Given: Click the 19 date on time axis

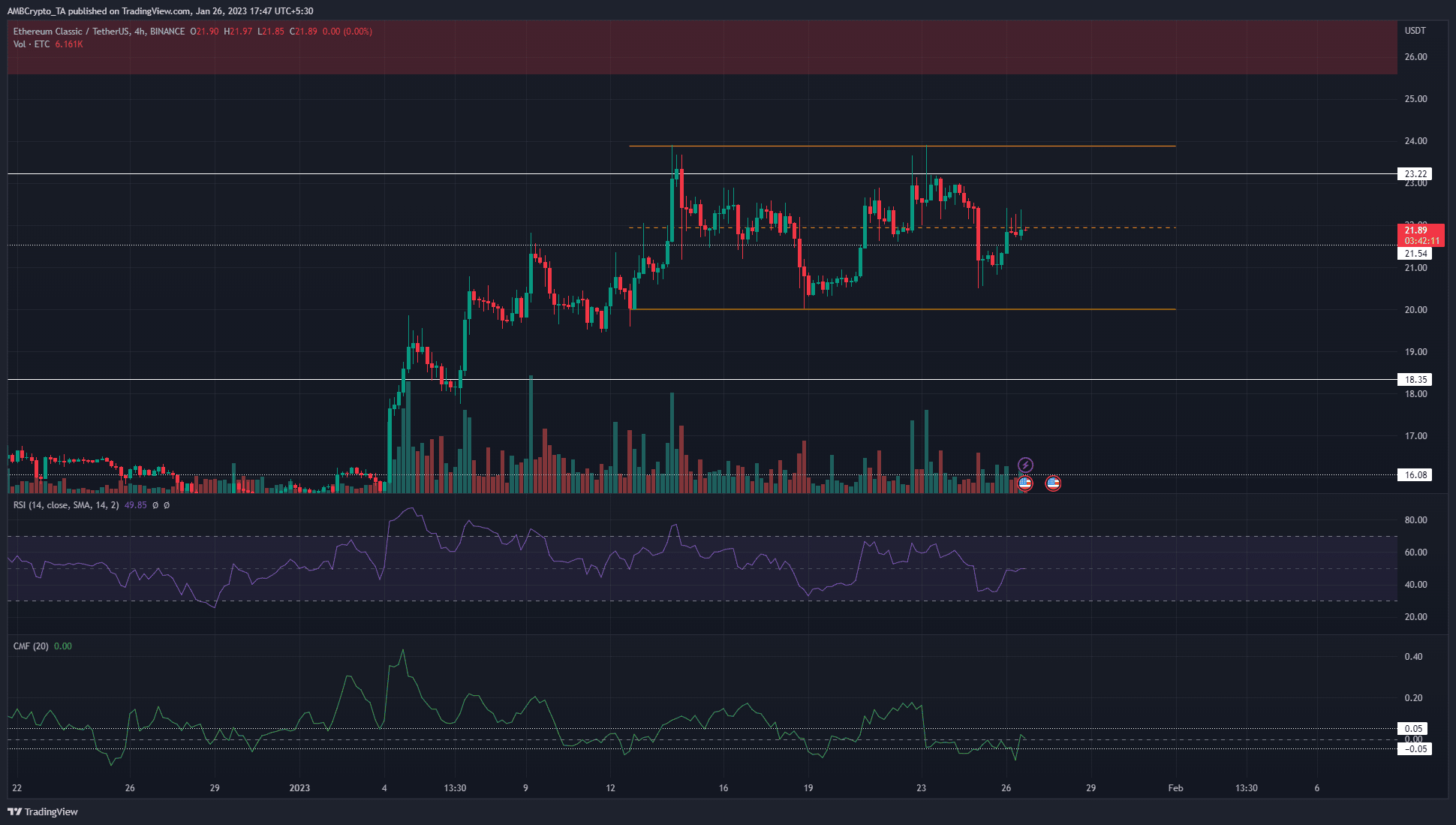Looking at the screenshot, I should point(808,788).
